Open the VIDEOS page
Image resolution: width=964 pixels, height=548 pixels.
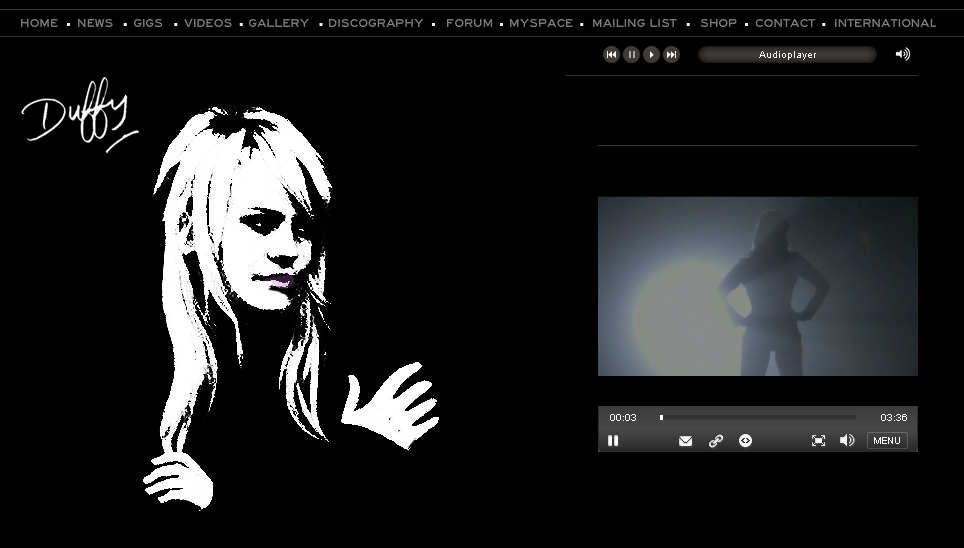click(208, 23)
